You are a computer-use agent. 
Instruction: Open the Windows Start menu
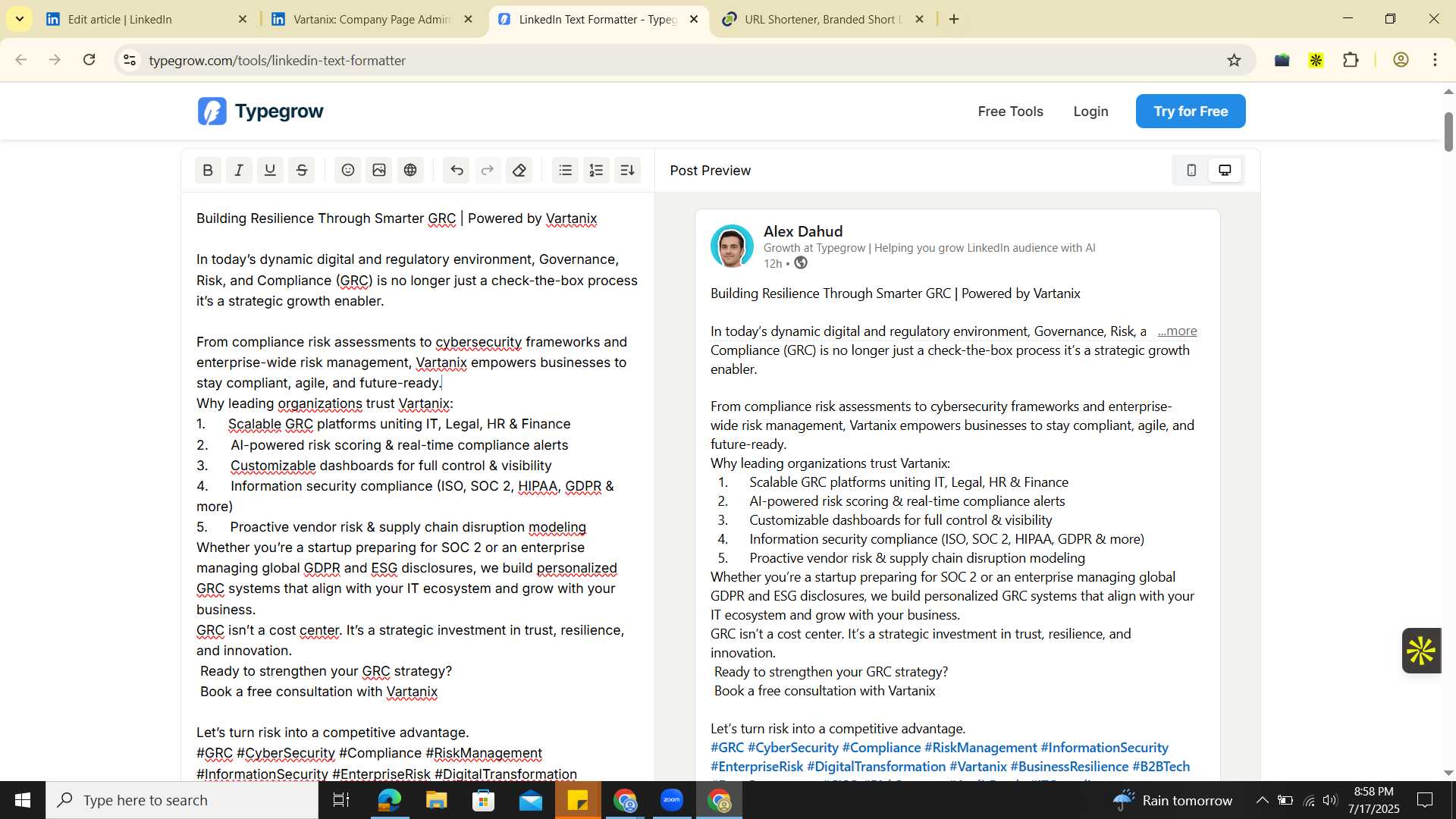coord(23,800)
